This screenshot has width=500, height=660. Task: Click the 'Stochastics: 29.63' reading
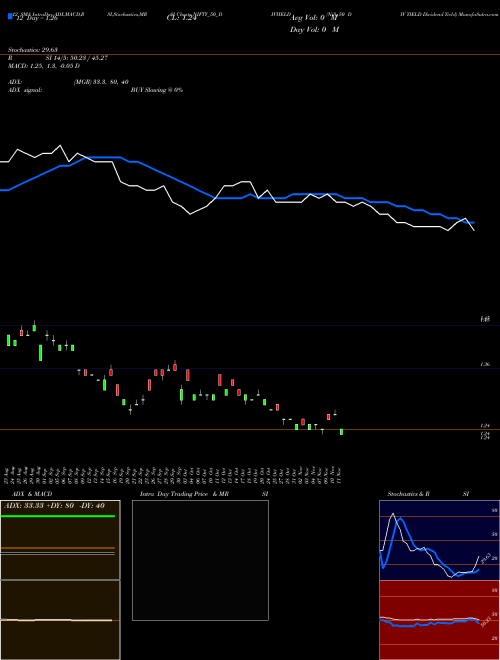(x=33, y=50)
